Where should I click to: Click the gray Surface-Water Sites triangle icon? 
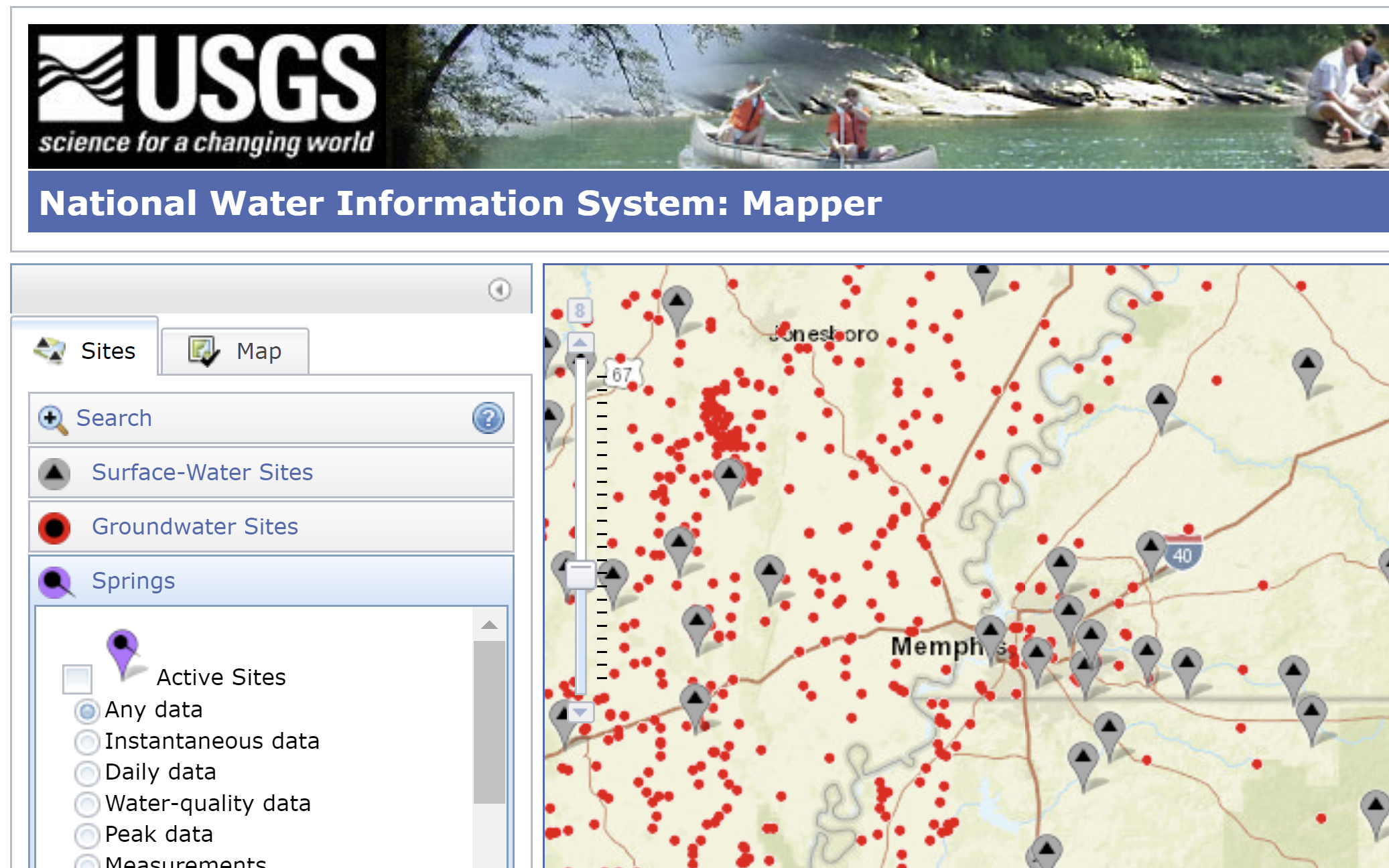pyautogui.click(x=54, y=473)
